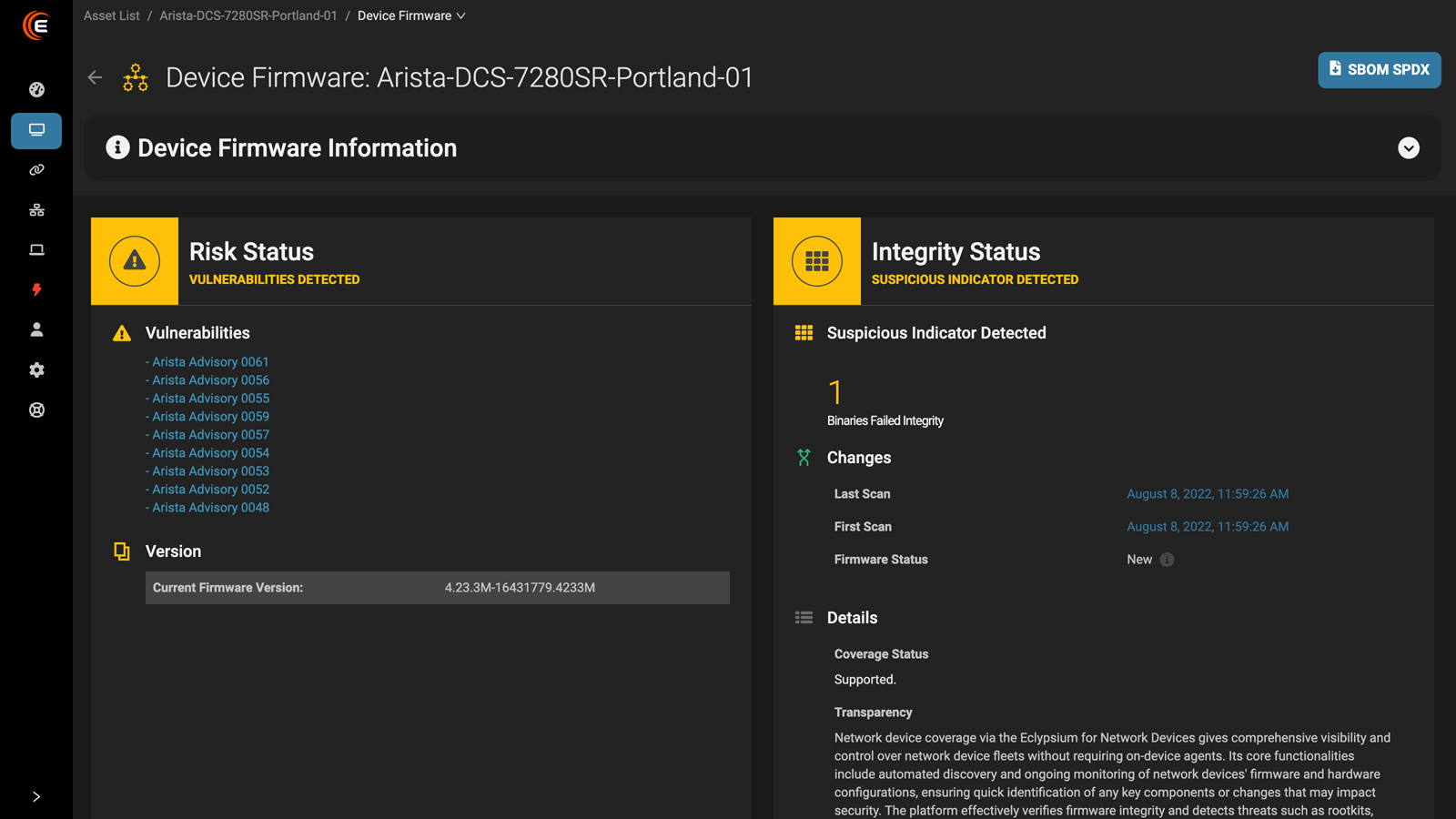Select the devices monitor icon in sidebar
This screenshot has height=819, width=1456.
[36, 130]
